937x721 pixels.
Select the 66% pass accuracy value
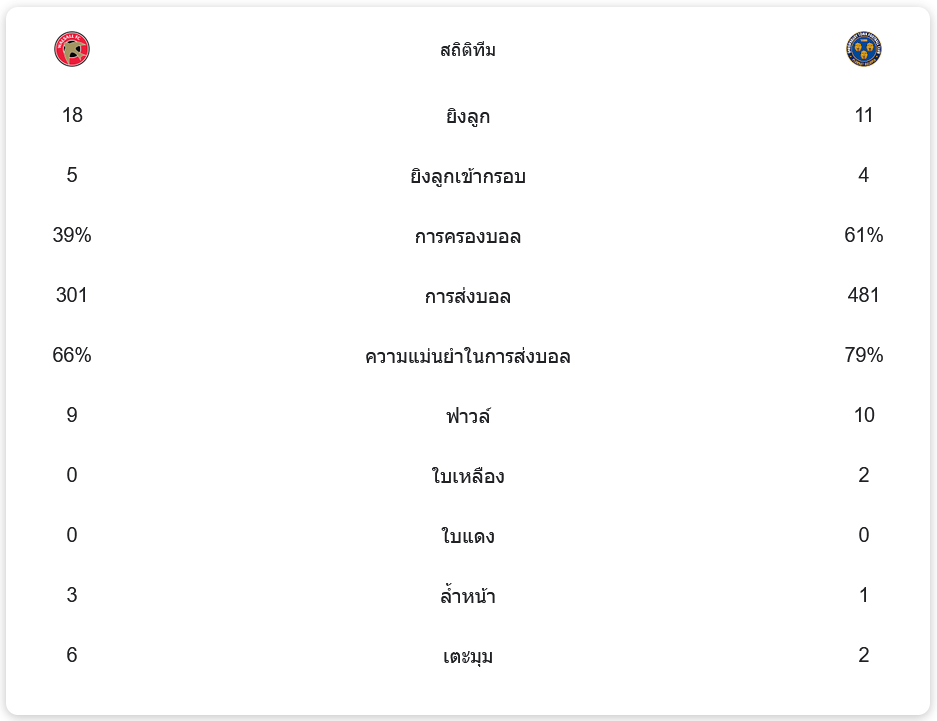(72, 355)
